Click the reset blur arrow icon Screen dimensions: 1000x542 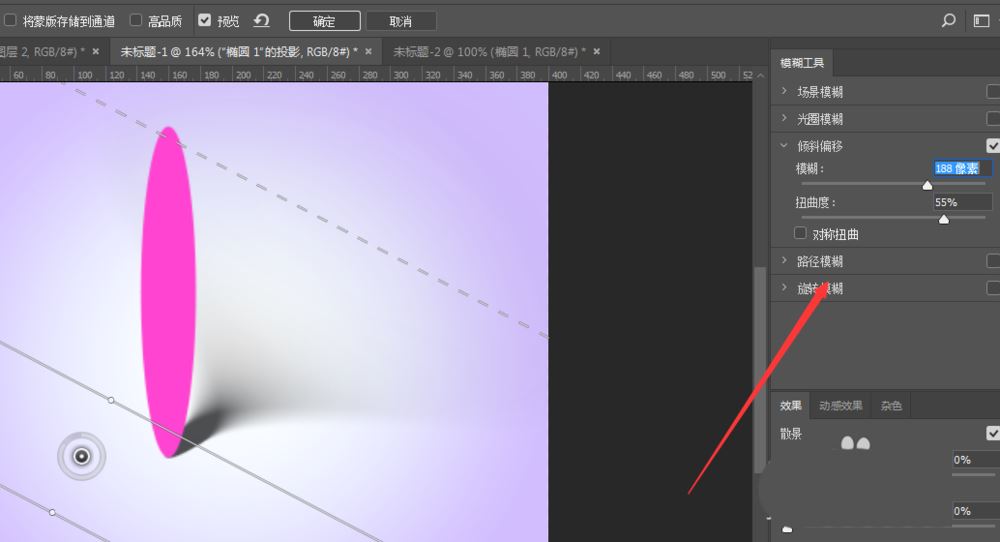coord(261,20)
